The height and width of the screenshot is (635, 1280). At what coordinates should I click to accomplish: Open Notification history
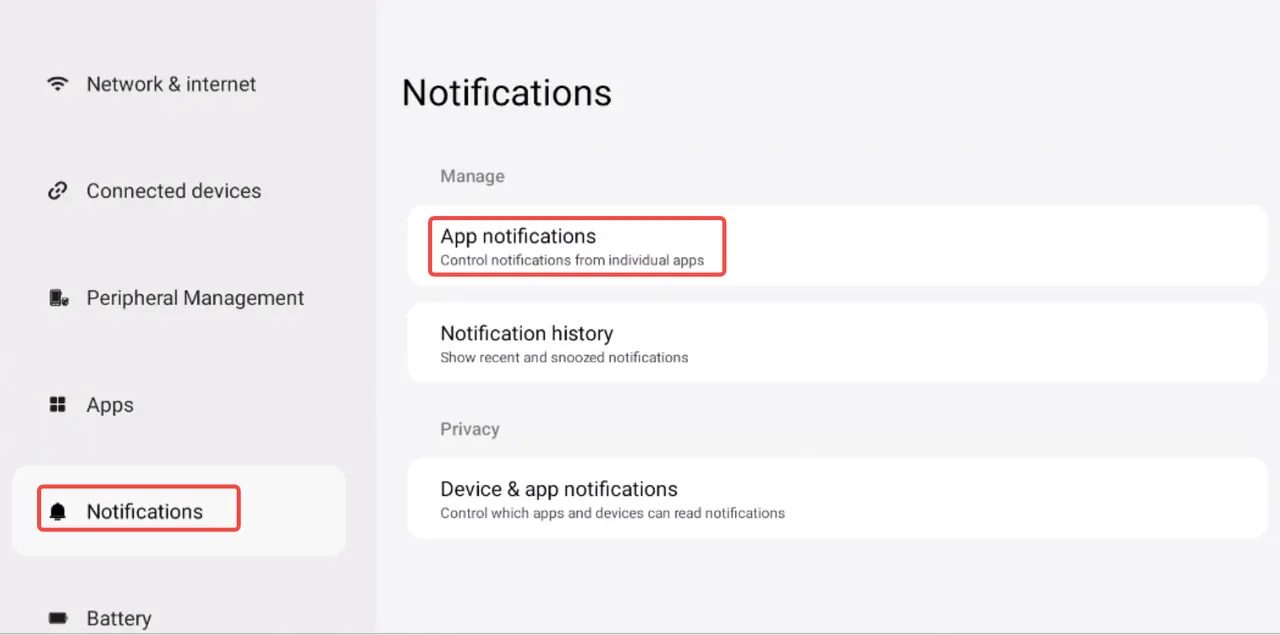[x=526, y=333]
